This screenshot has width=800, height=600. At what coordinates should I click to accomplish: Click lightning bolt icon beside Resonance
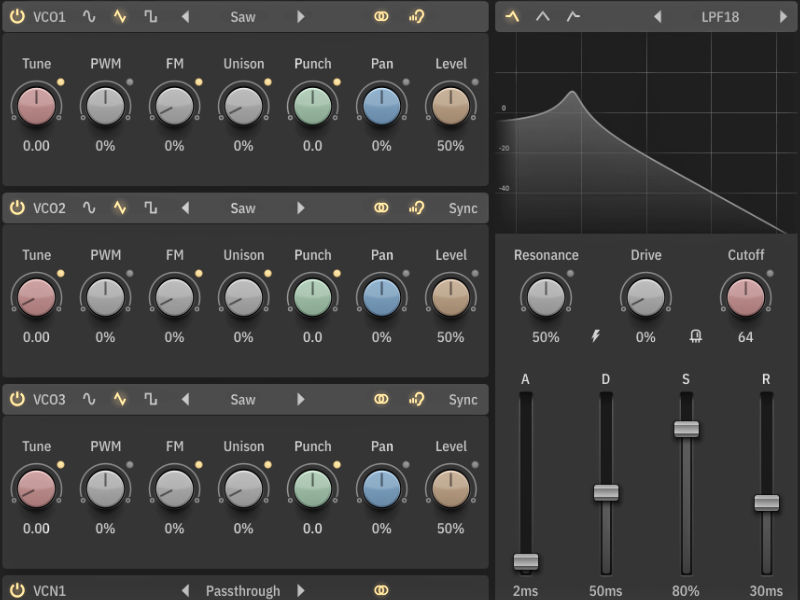coord(595,336)
